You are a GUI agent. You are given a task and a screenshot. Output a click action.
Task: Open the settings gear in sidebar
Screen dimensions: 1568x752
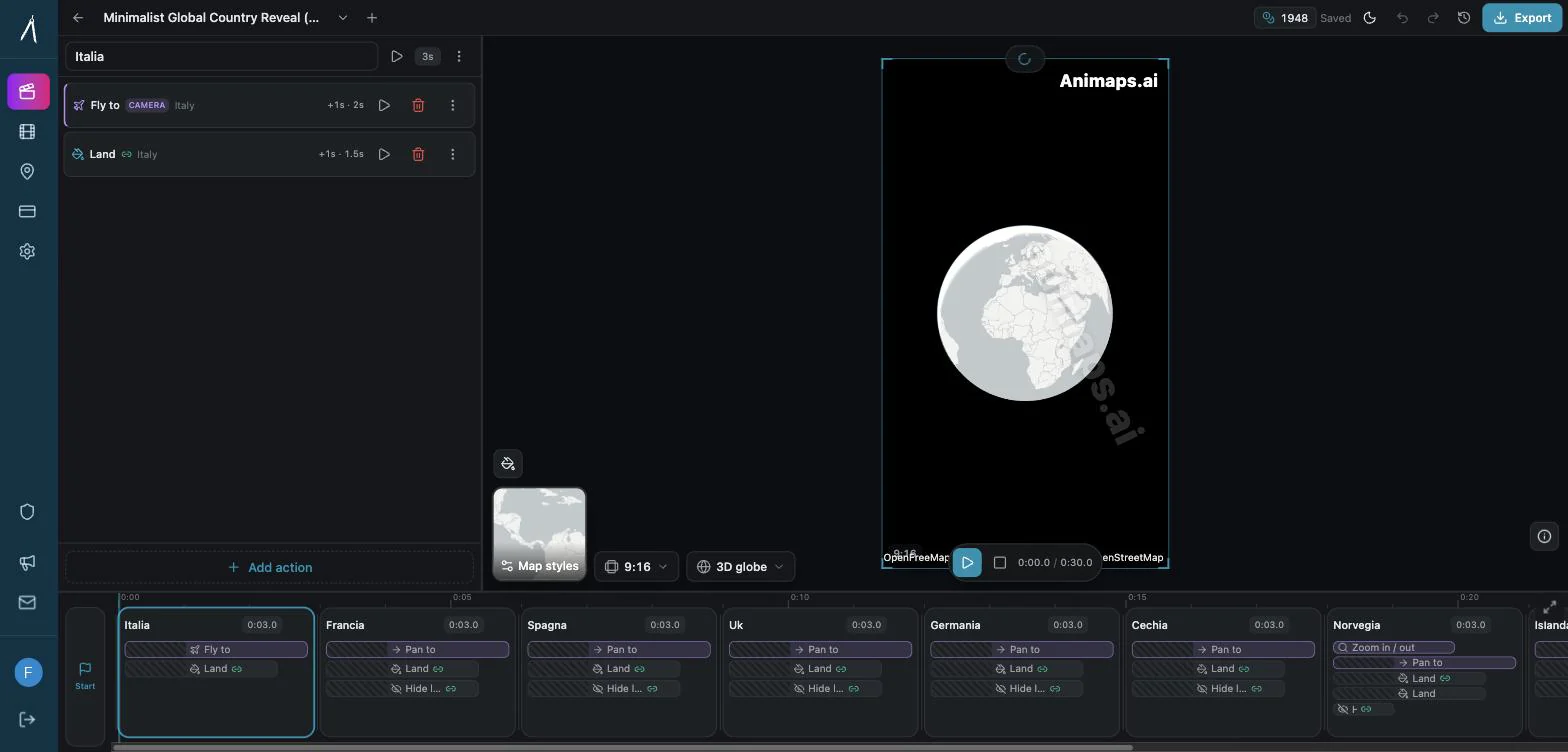[27, 251]
